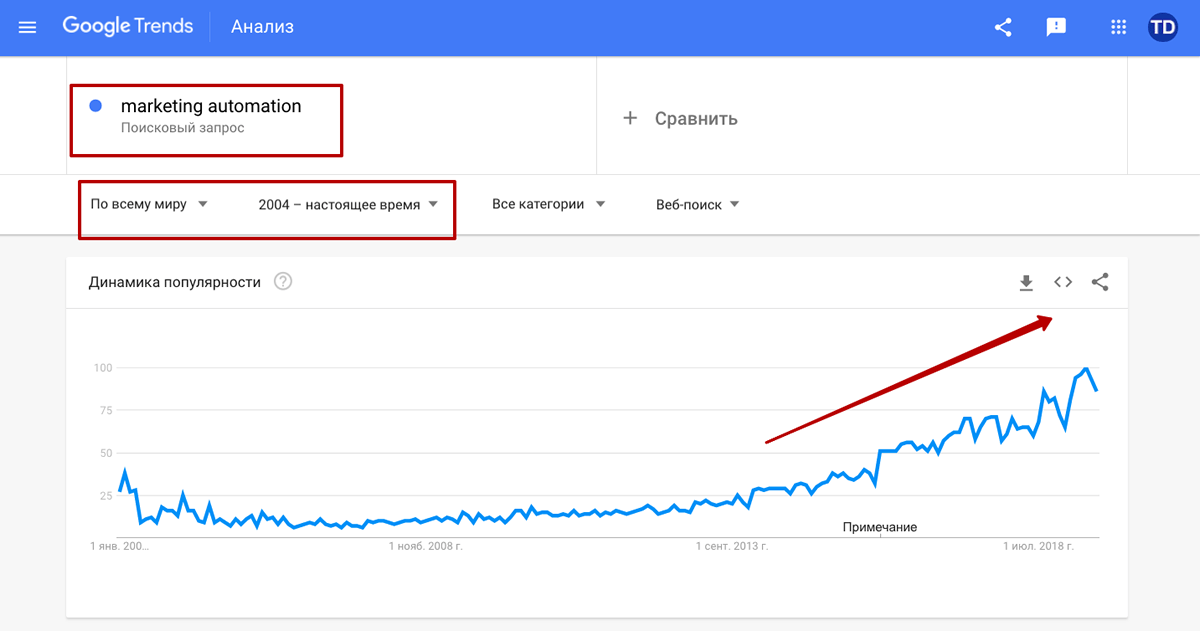Download the interest over time chart data
Screen dimensions: 1200x631
click(x=1026, y=283)
